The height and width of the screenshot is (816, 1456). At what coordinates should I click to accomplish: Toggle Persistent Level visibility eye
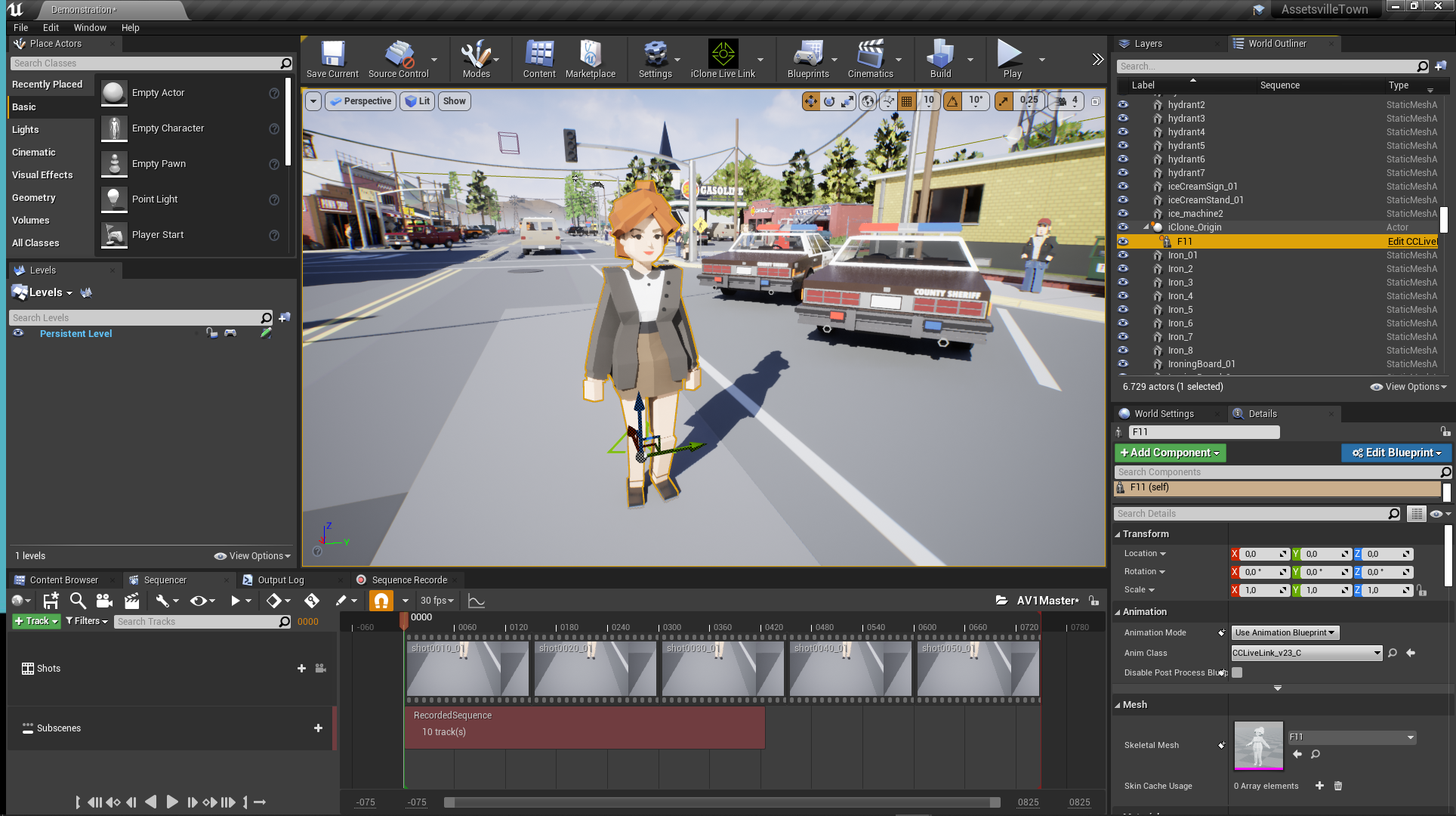click(18, 333)
